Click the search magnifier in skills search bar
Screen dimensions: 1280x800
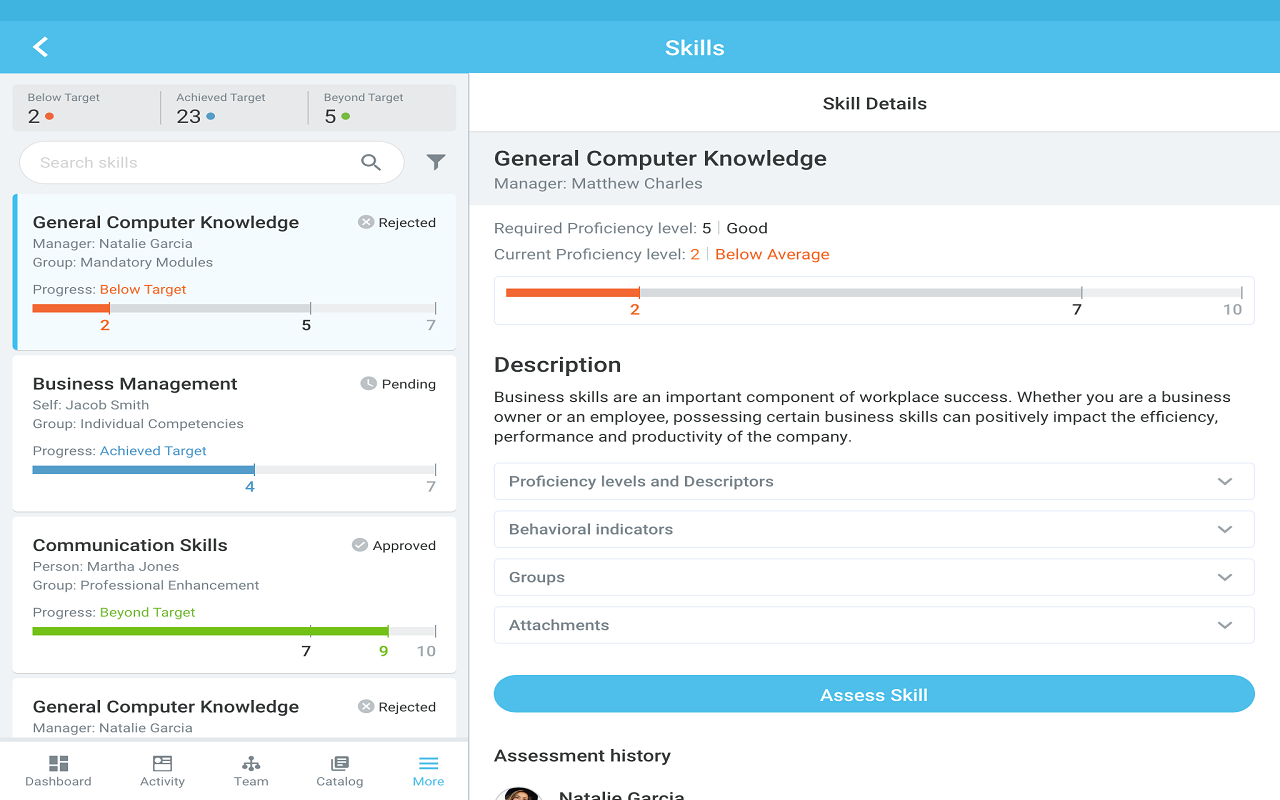370,161
